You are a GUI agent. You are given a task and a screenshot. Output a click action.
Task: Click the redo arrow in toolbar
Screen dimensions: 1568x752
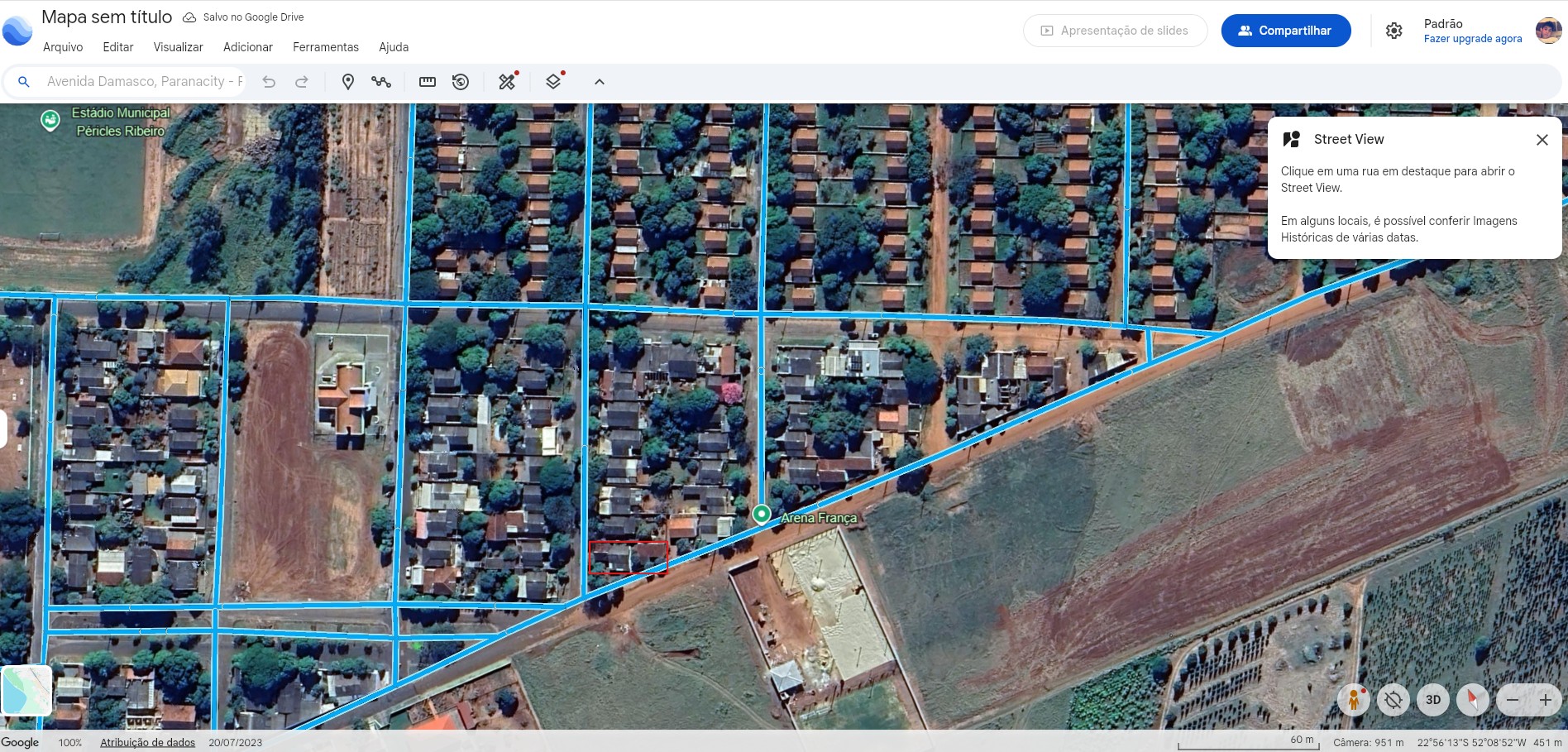tap(302, 82)
